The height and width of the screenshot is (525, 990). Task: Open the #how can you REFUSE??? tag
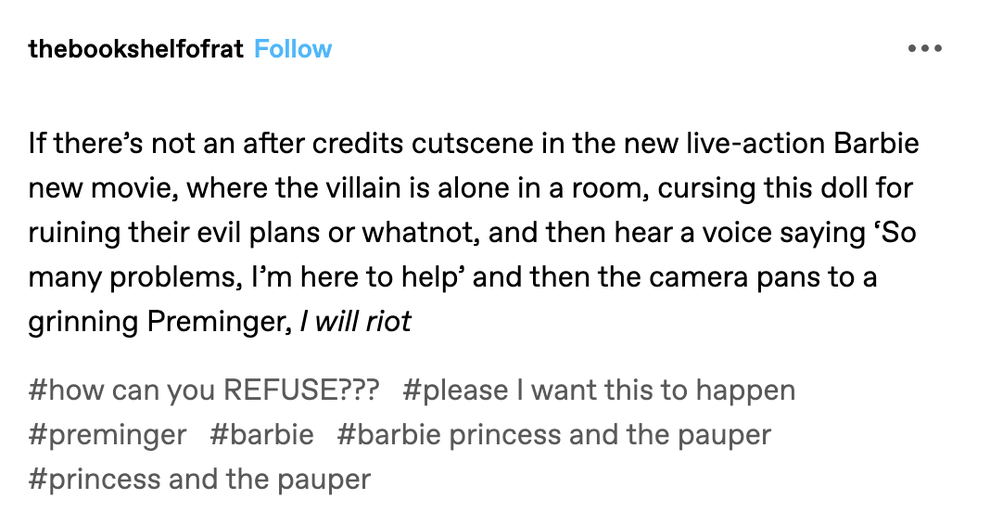pyautogui.click(x=204, y=390)
